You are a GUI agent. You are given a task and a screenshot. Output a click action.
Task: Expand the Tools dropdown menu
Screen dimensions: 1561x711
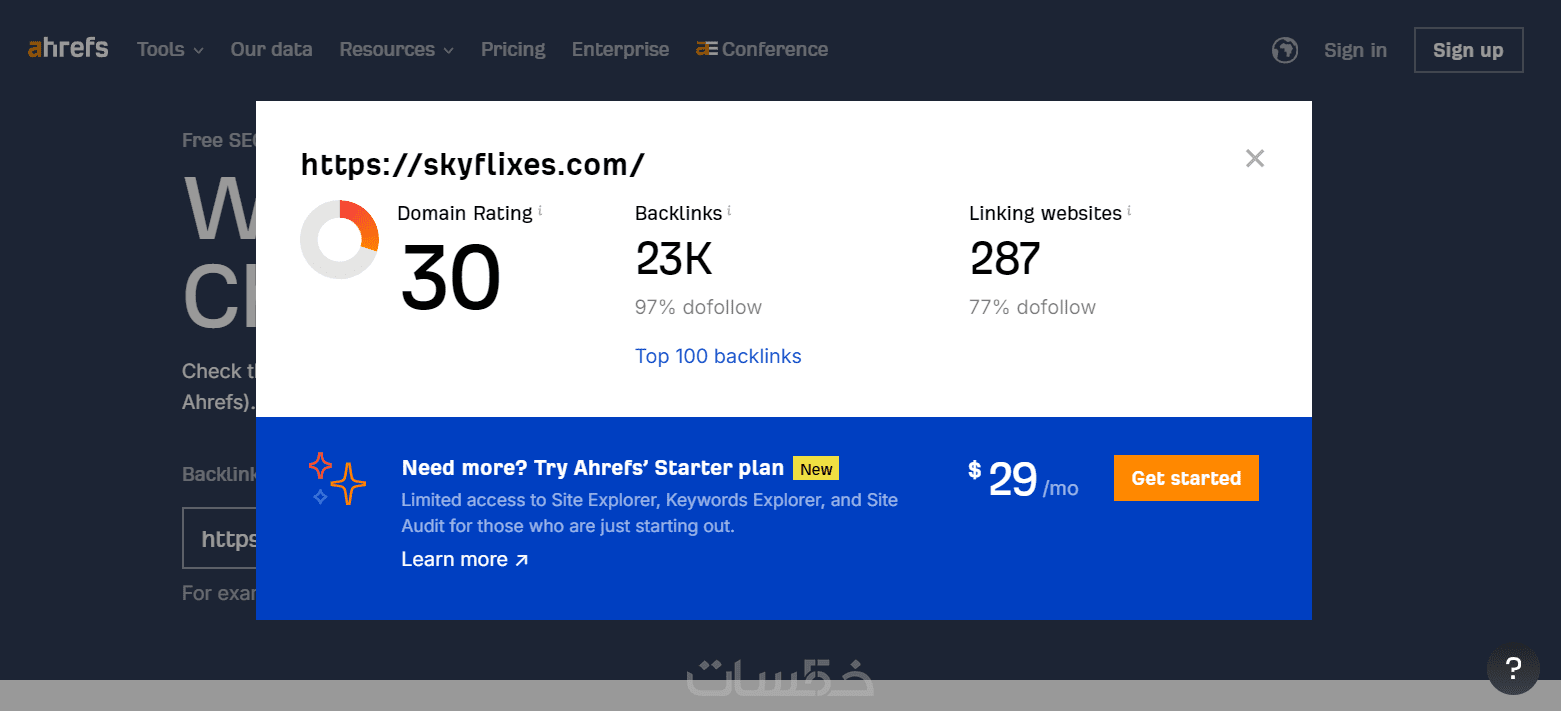coord(170,49)
